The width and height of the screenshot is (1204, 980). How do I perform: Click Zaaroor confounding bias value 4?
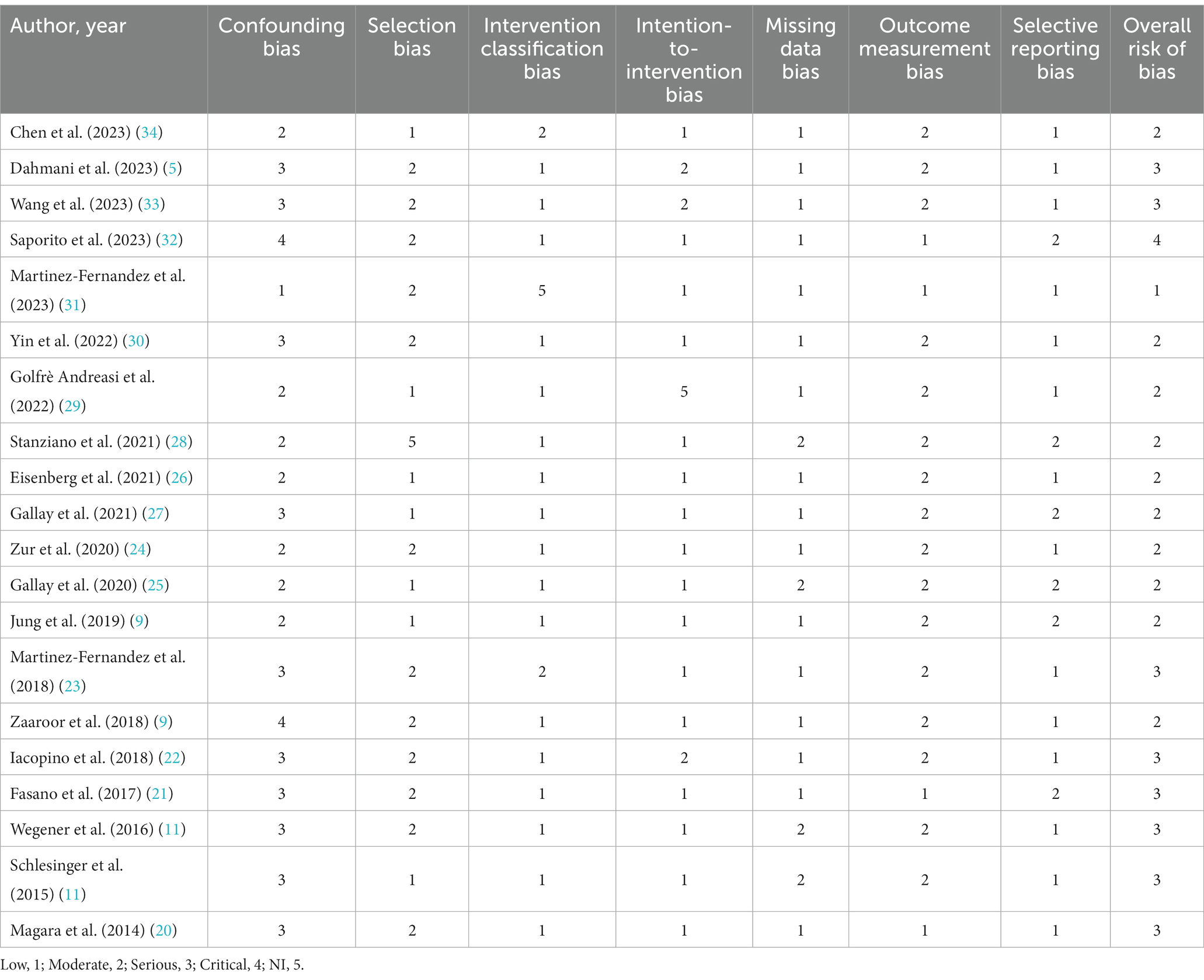click(281, 721)
